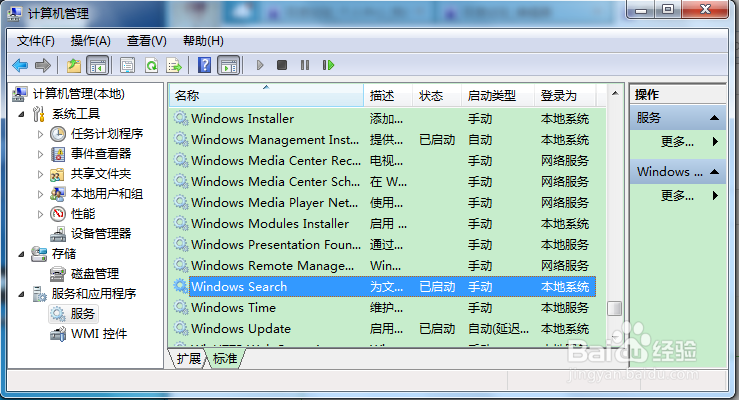The width and height of the screenshot is (739, 400).
Task: Collapse the 系统工具 tree node
Action: [x=21, y=114]
